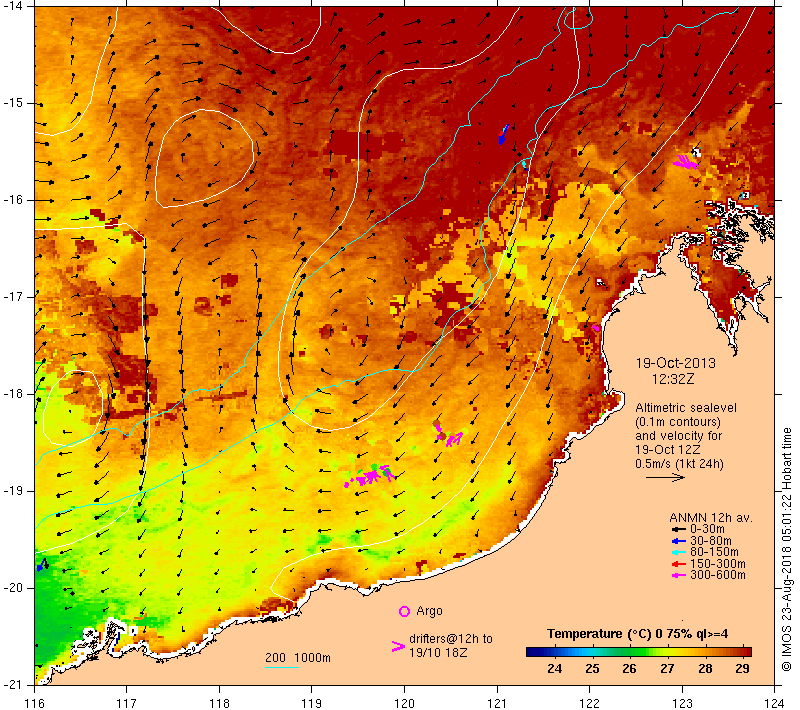
Task: Click the Altimetric sealevel text
Action: pos(686,408)
